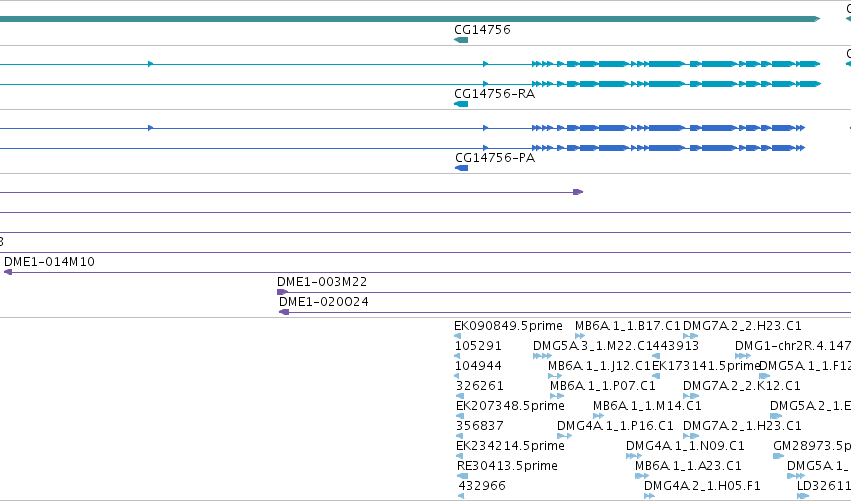Open EST label EK173141.5prime
This screenshot has height=501, width=851.
(705, 366)
